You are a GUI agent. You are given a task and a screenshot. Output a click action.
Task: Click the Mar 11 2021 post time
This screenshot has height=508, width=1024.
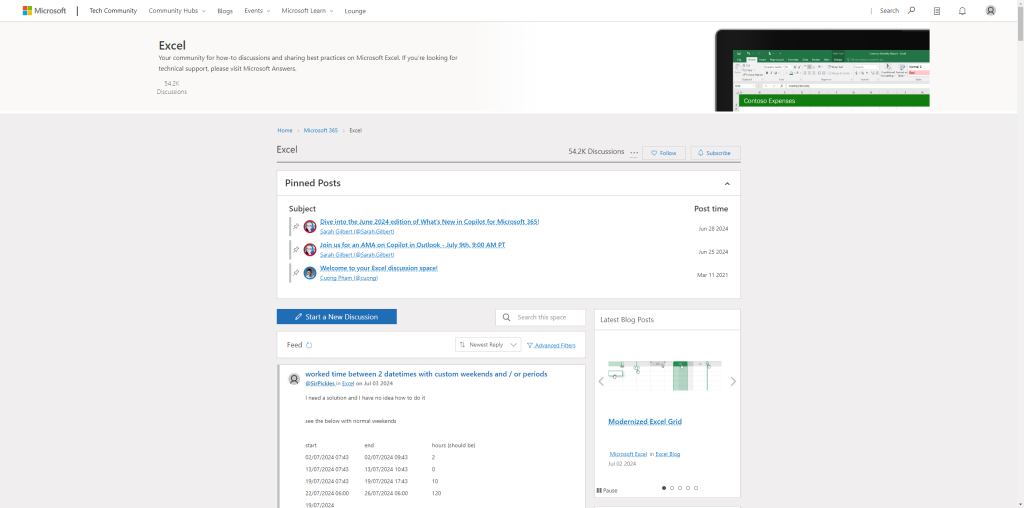pyautogui.click(x=712, y=276)
